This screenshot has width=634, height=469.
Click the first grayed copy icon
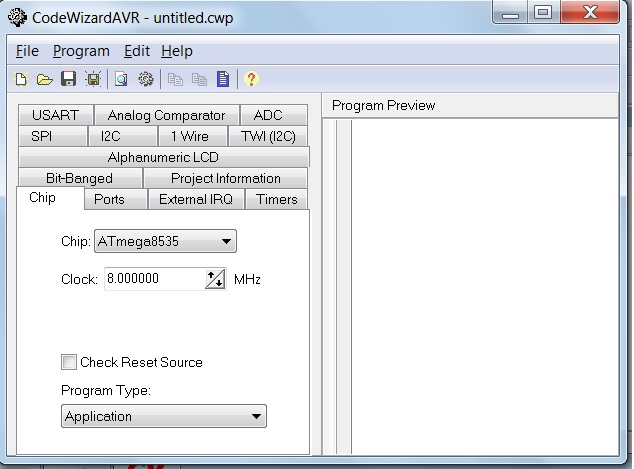coord(175,79)
